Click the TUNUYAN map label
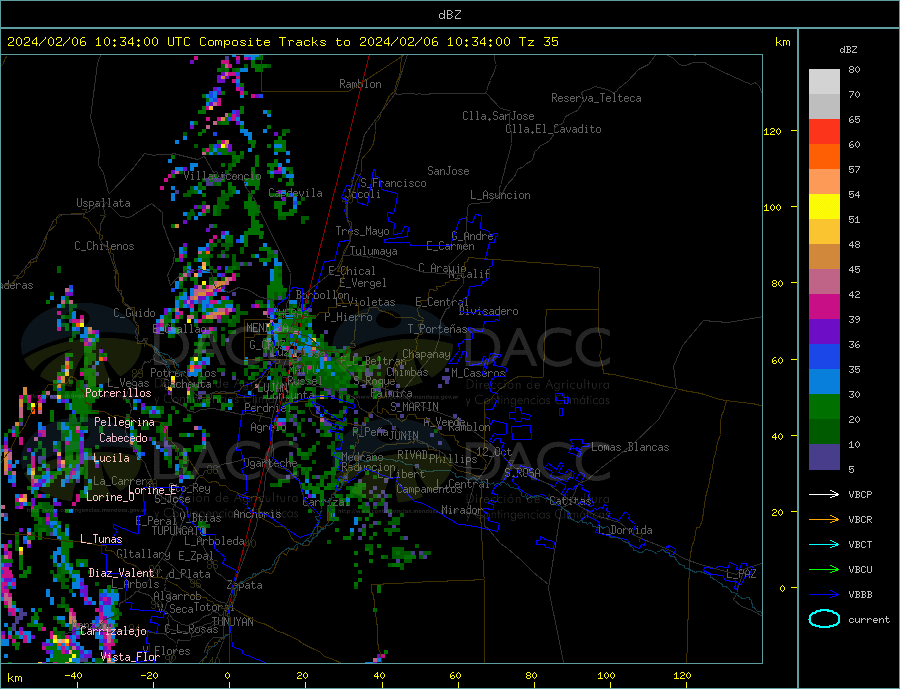The width and height of the screenshot is (900, 689). click(232, 622)
